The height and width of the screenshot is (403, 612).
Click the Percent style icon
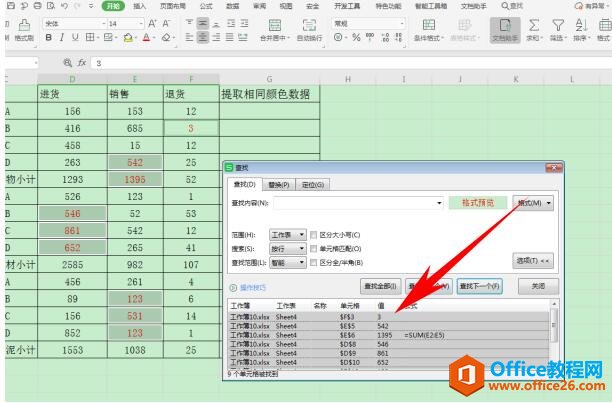coord(356,37)
